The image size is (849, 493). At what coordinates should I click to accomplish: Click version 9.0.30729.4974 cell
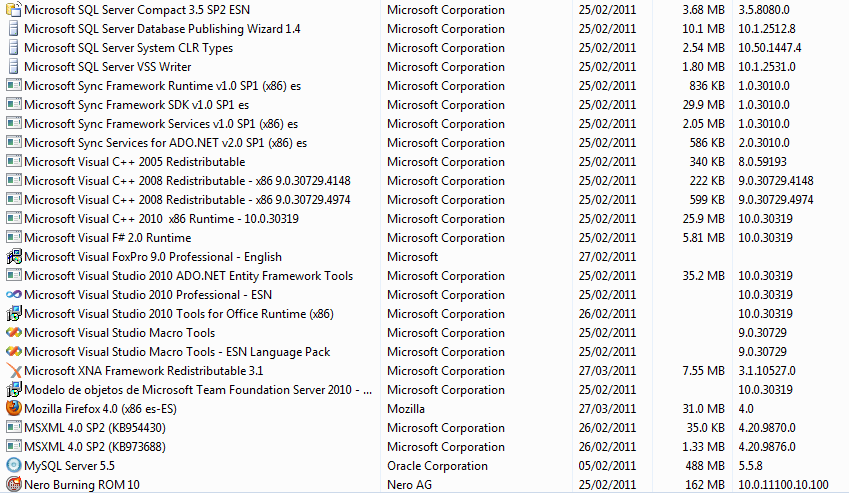click(775, 200)
